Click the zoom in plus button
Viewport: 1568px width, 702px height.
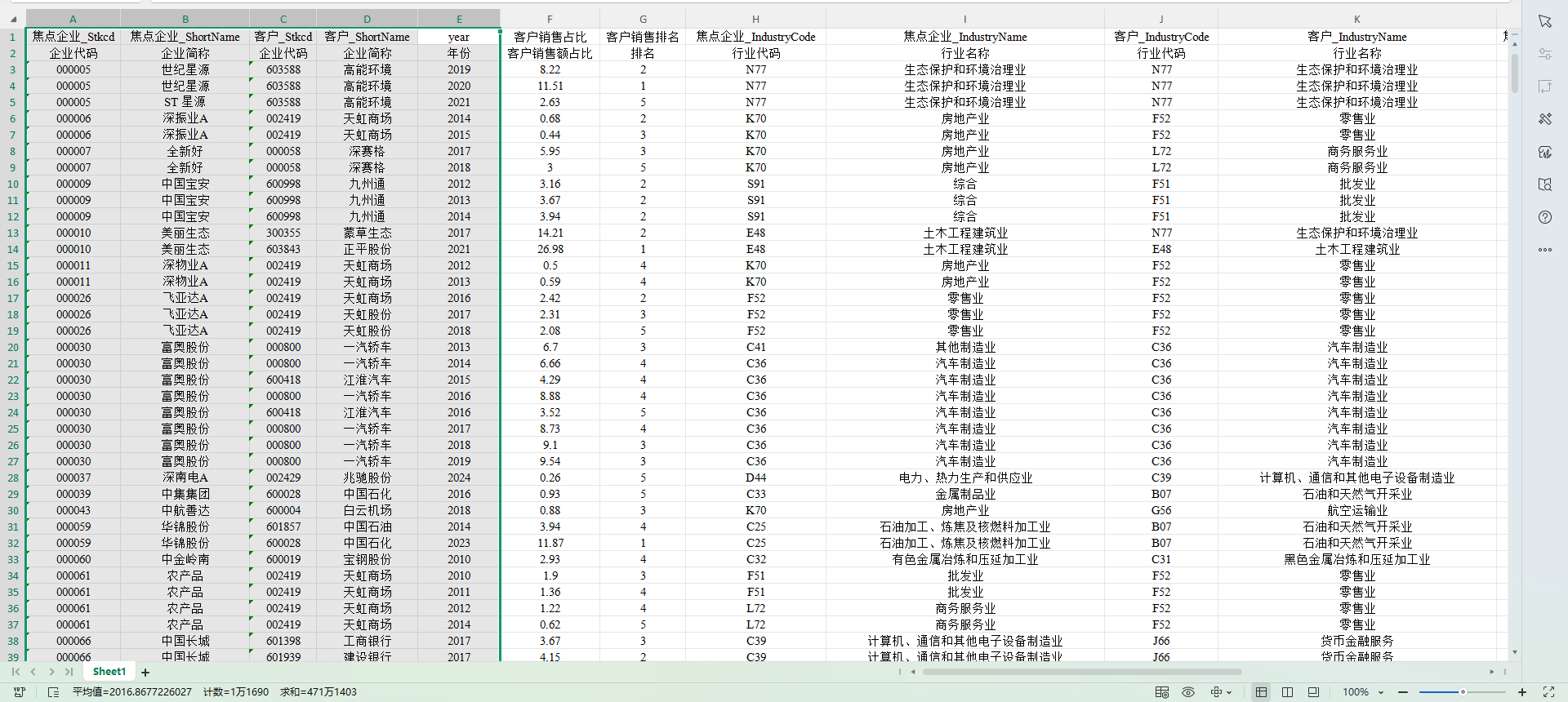coord(1522,692)
